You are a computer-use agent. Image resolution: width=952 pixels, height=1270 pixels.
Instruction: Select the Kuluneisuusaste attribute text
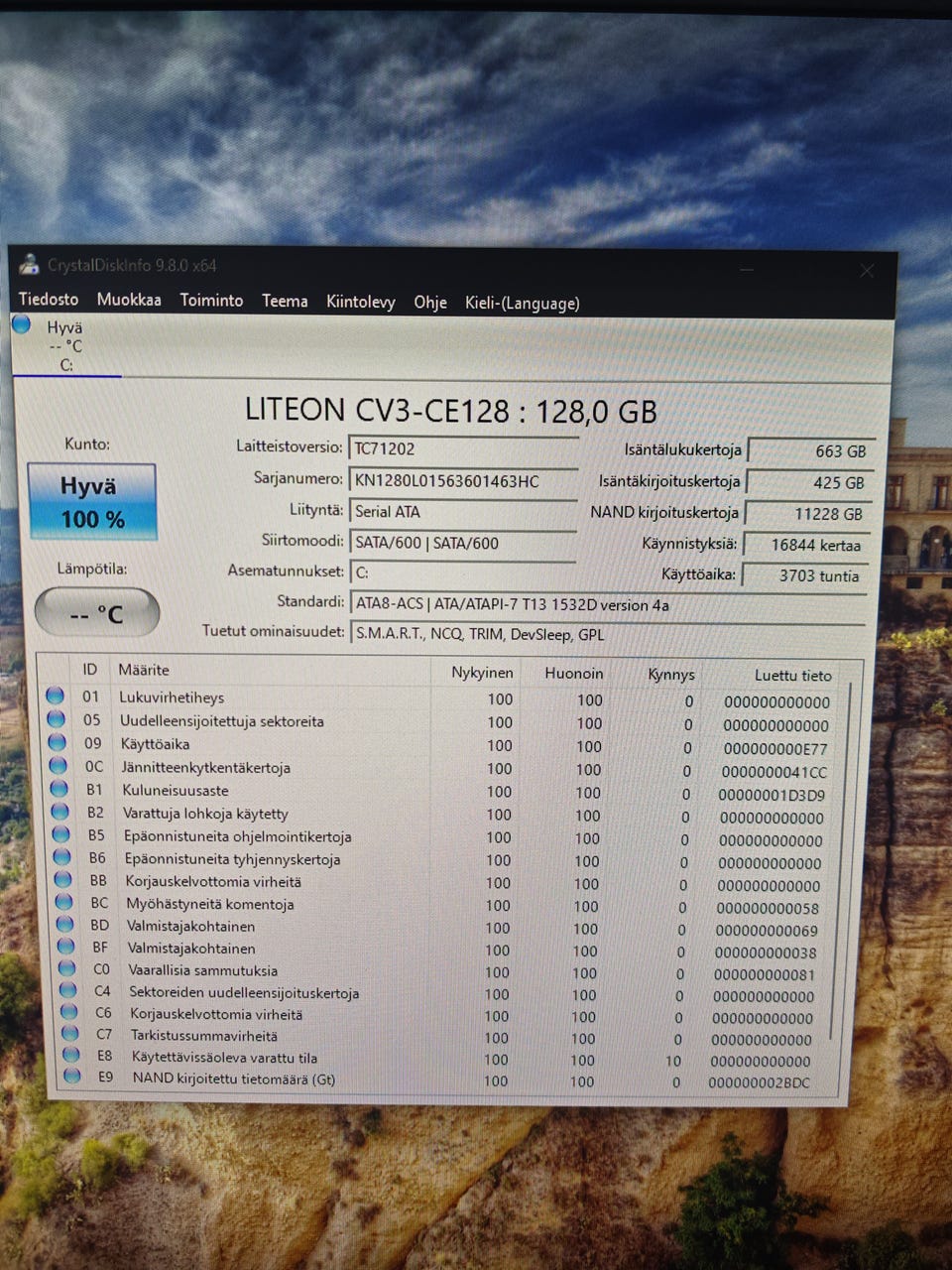coord(176,790)
